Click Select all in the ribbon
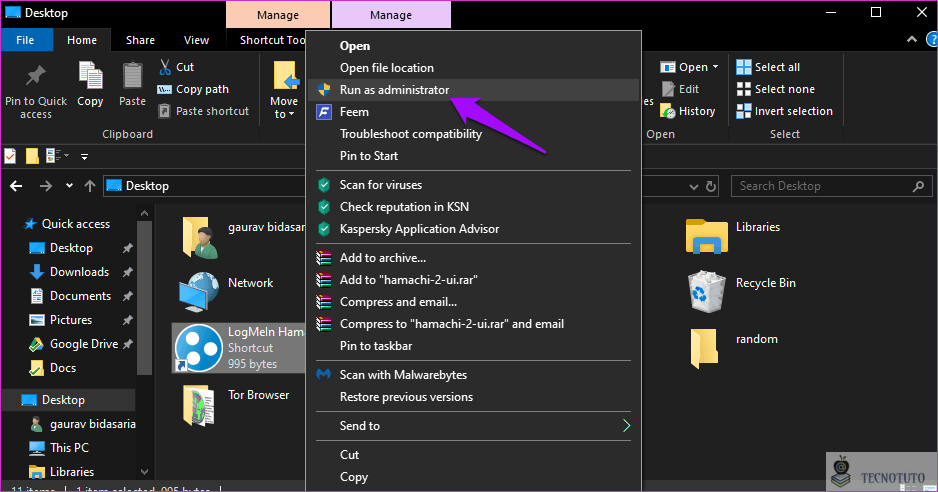 point(768,67)
